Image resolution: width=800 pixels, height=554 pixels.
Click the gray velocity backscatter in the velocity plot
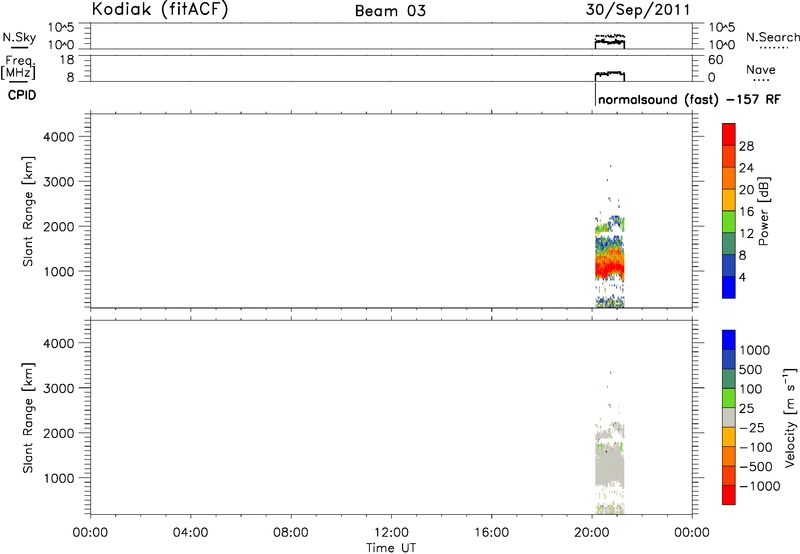[x=610, y=467]
